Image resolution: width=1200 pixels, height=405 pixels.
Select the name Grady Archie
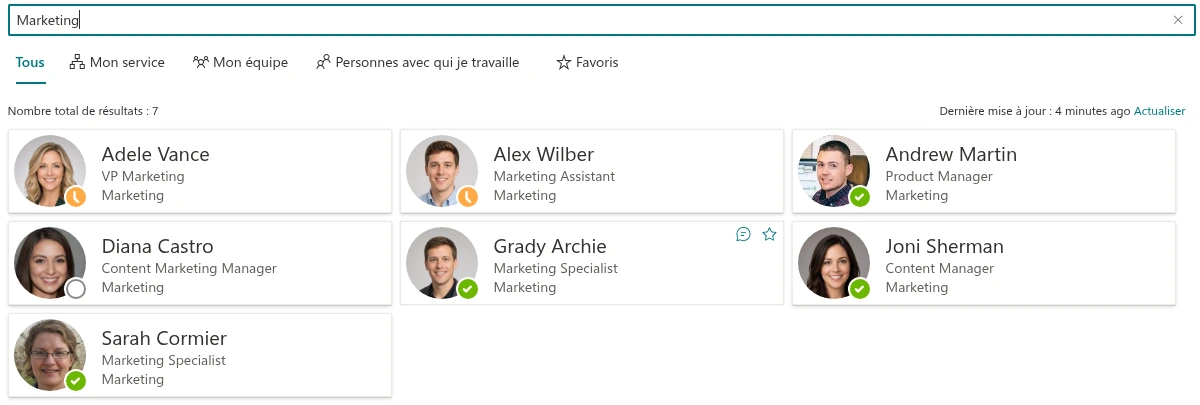click(550, 246)
